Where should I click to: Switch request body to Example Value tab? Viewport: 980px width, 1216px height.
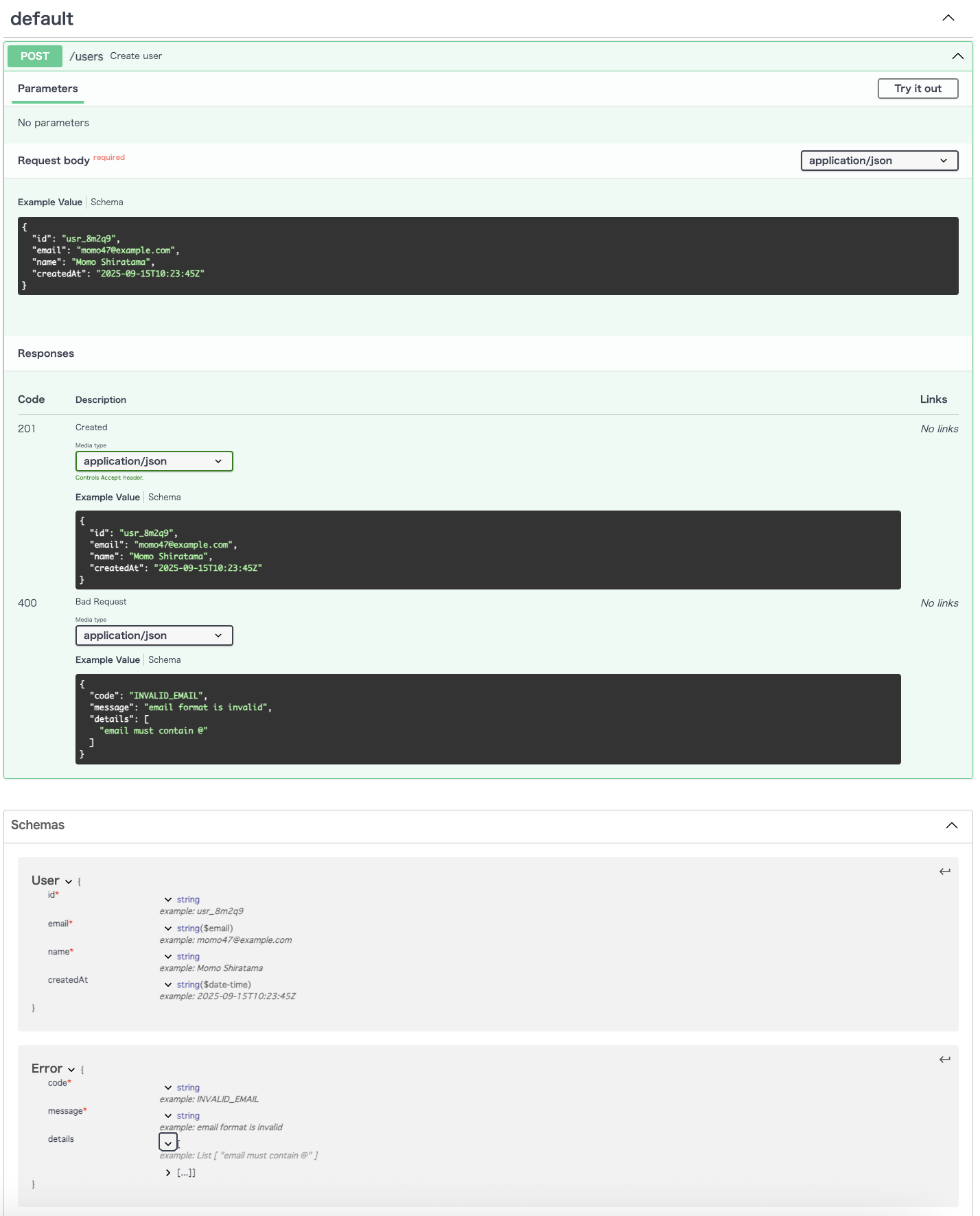tap(50, 202)
